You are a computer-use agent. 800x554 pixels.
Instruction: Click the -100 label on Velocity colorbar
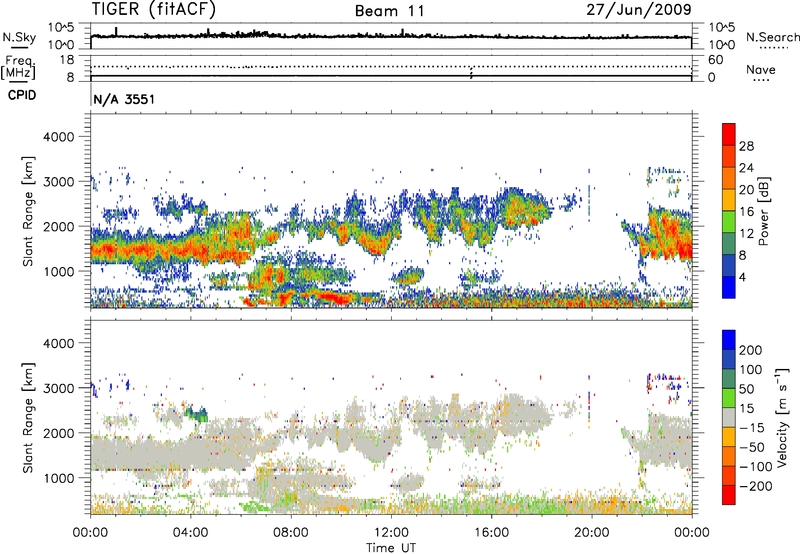coord(756,467)
